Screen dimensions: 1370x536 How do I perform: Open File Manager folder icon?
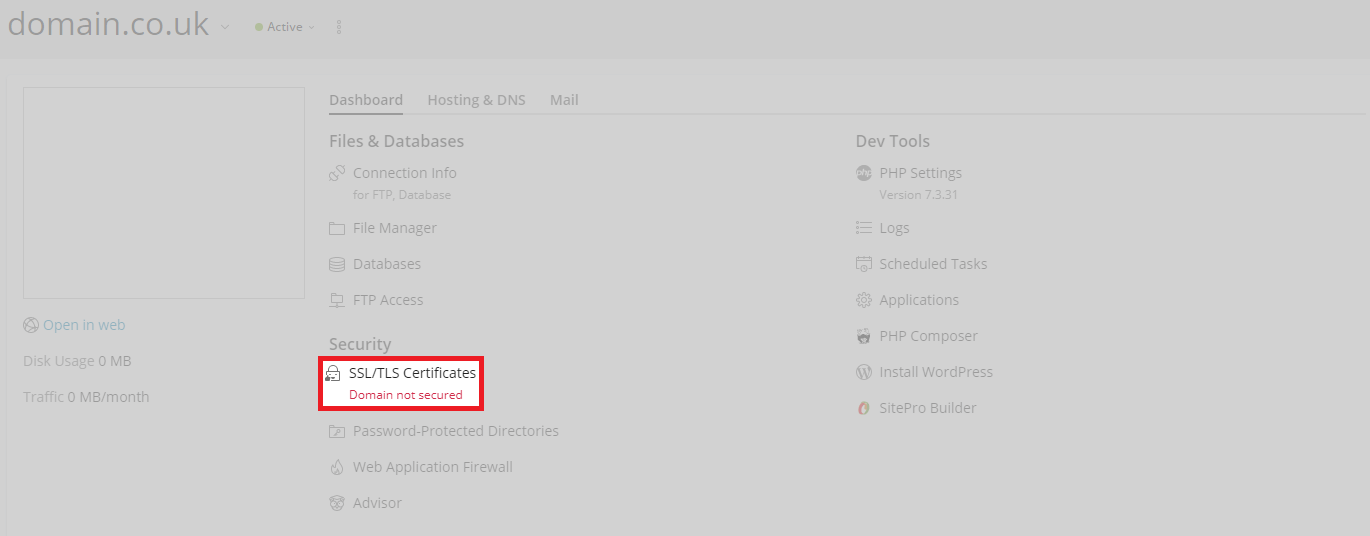click(337, 228)
